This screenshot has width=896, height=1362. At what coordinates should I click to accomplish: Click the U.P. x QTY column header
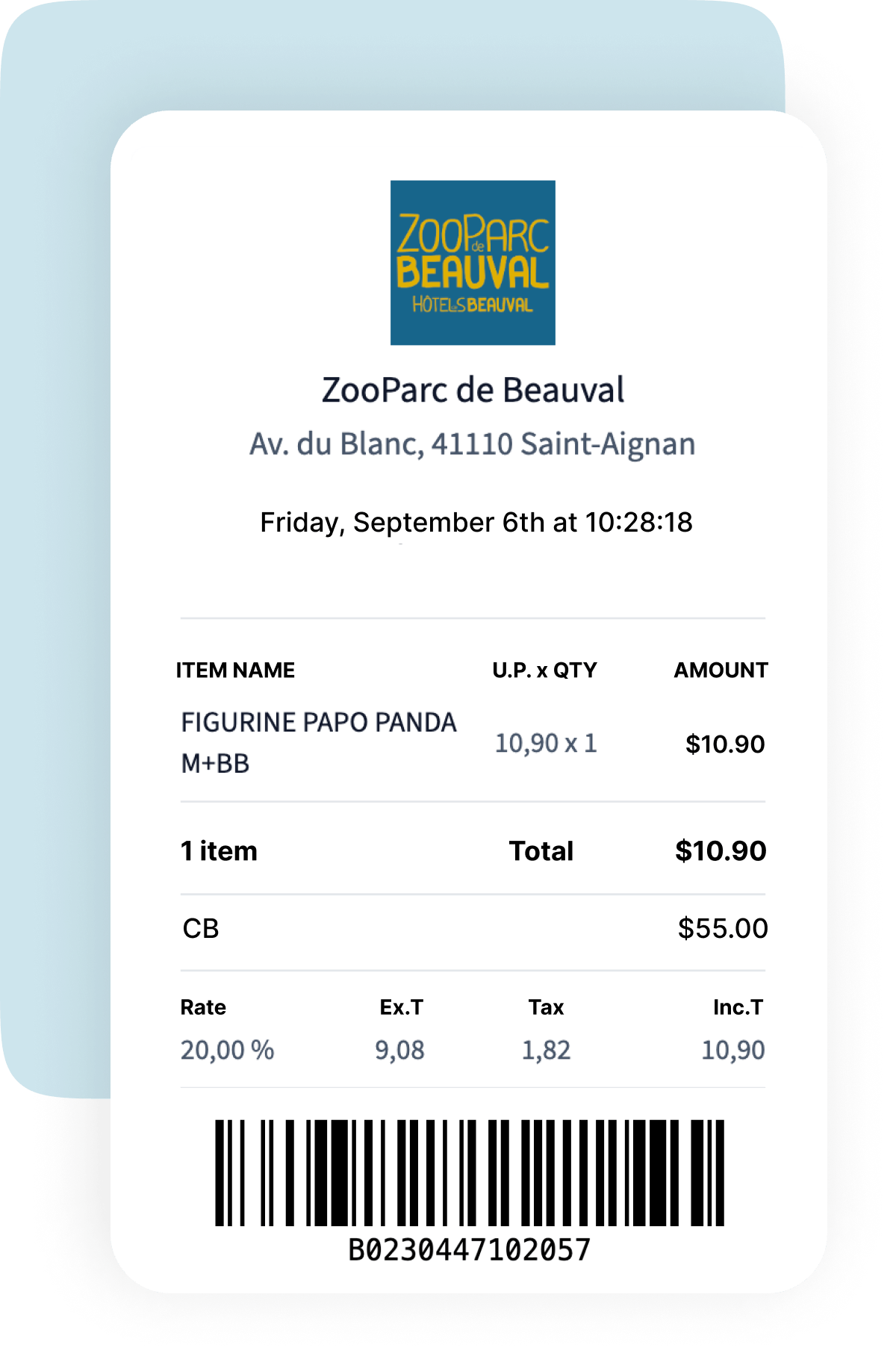tap(544, 671)
